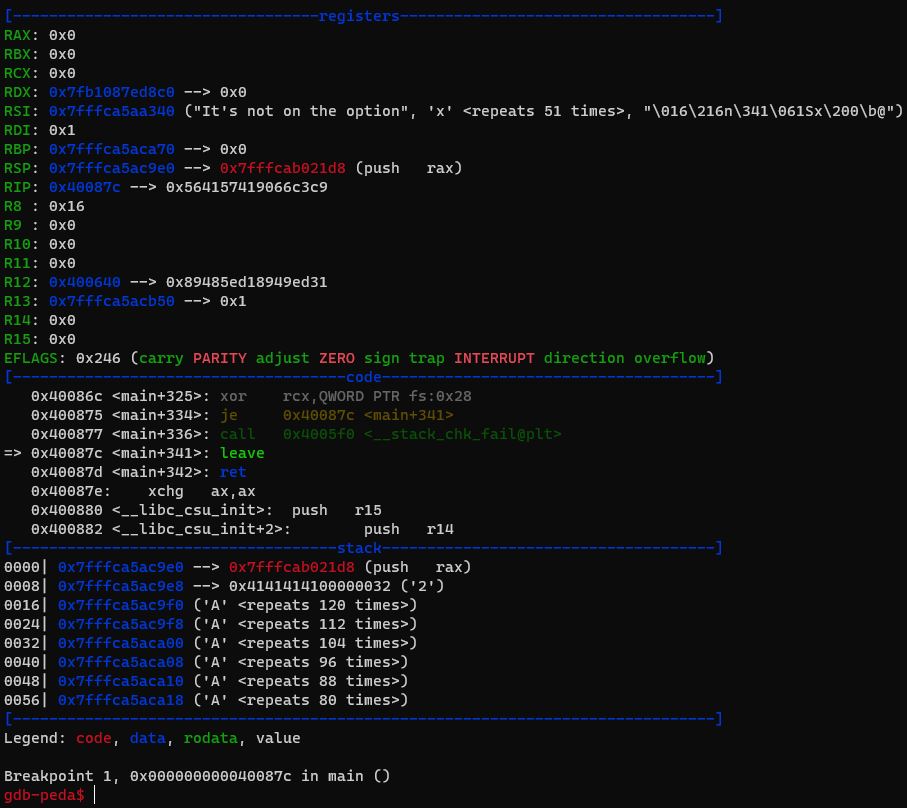Click the green 'leave' instruction
The height and width of the screenshot is (808, 907).
point(242,453)
